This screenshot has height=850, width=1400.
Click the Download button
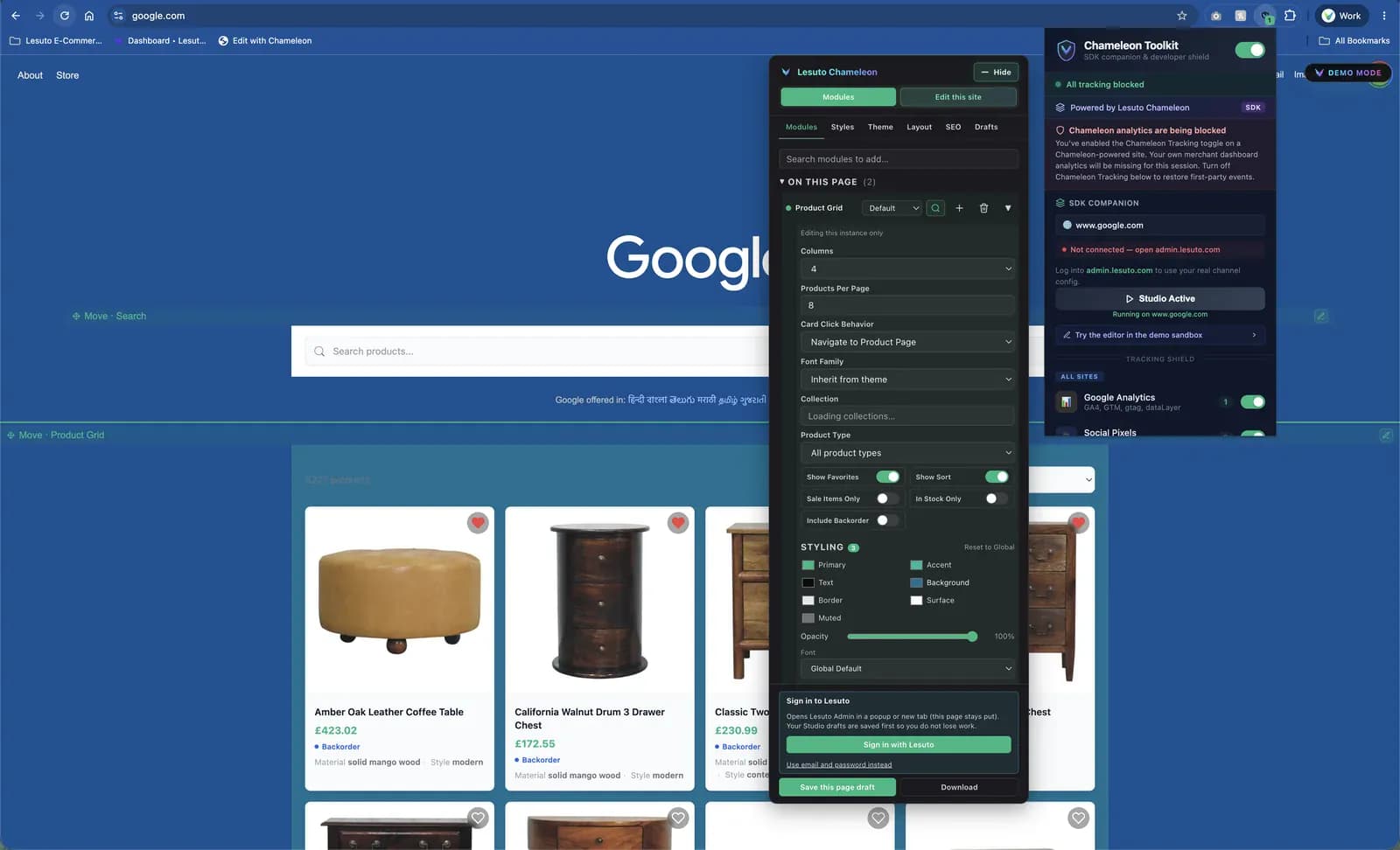pyautogui.click(x=959, y=787)
